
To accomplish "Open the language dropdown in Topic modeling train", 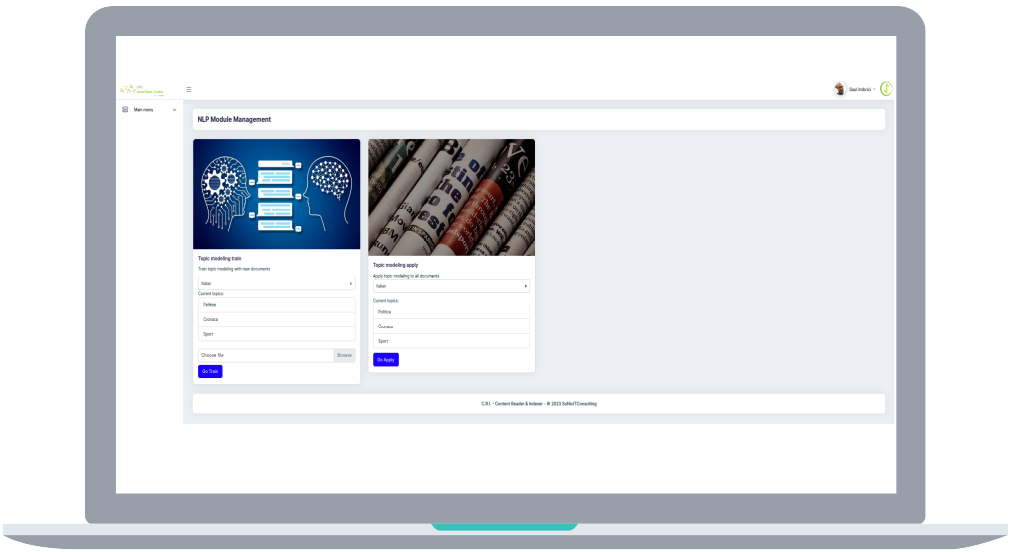I will (x=276, y=283).
